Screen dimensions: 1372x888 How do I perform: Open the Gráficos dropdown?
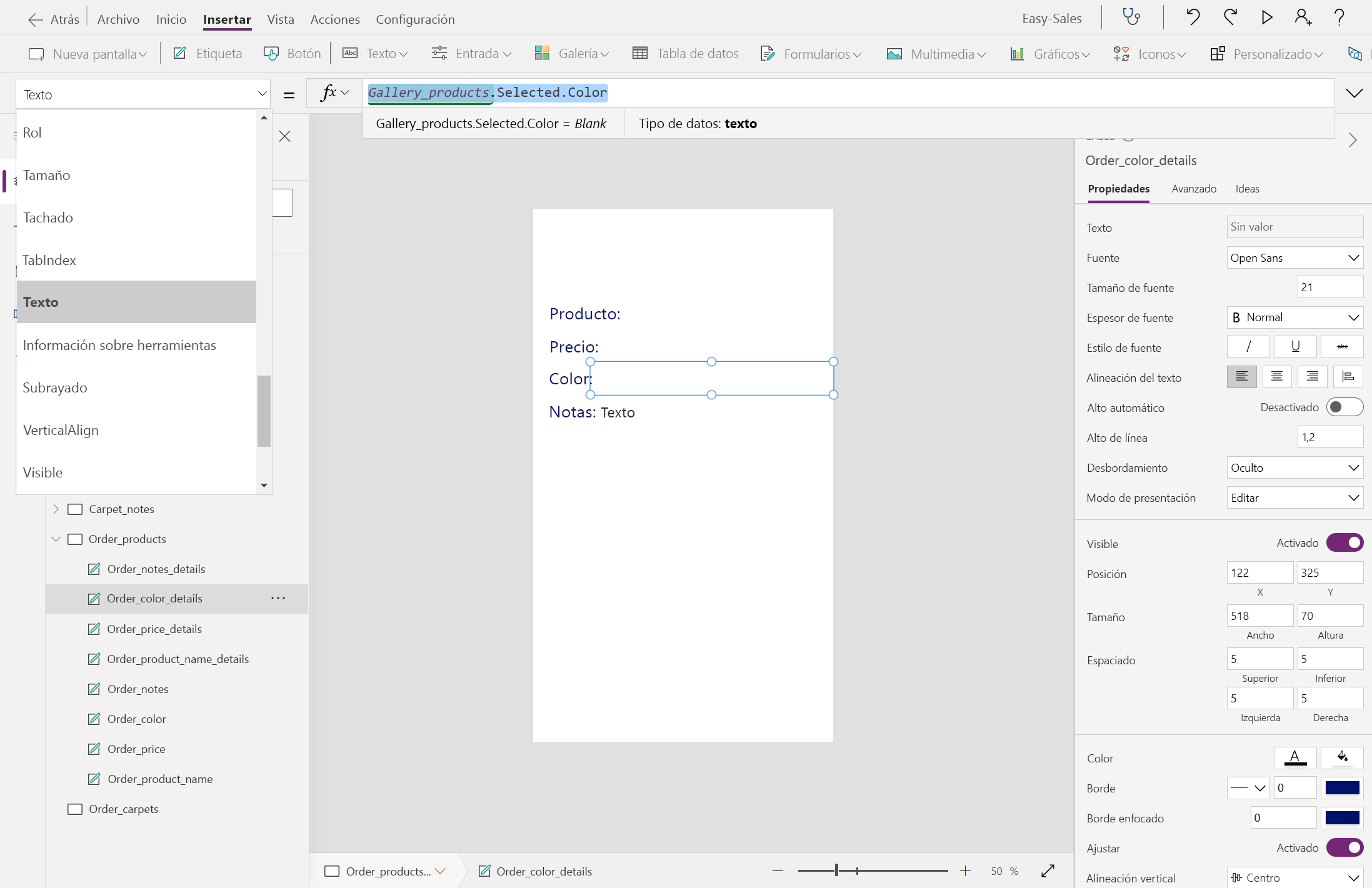1050,54
